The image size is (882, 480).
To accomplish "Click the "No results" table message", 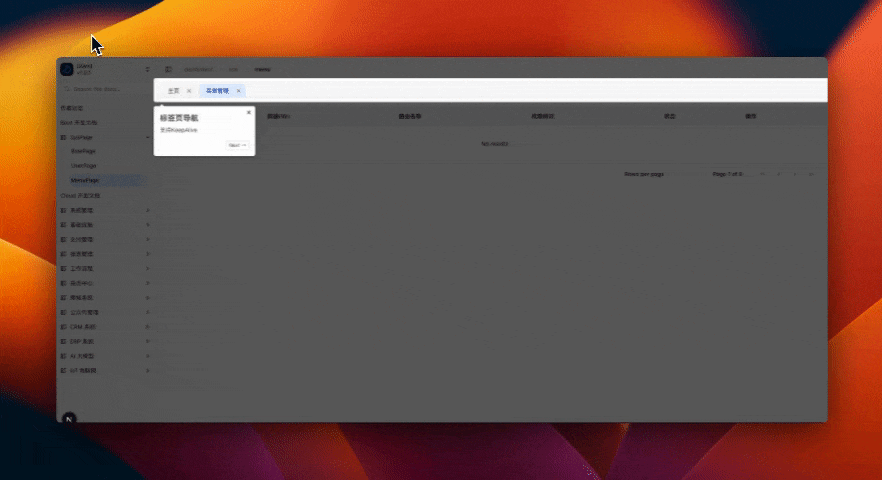I will click(494, 144).
